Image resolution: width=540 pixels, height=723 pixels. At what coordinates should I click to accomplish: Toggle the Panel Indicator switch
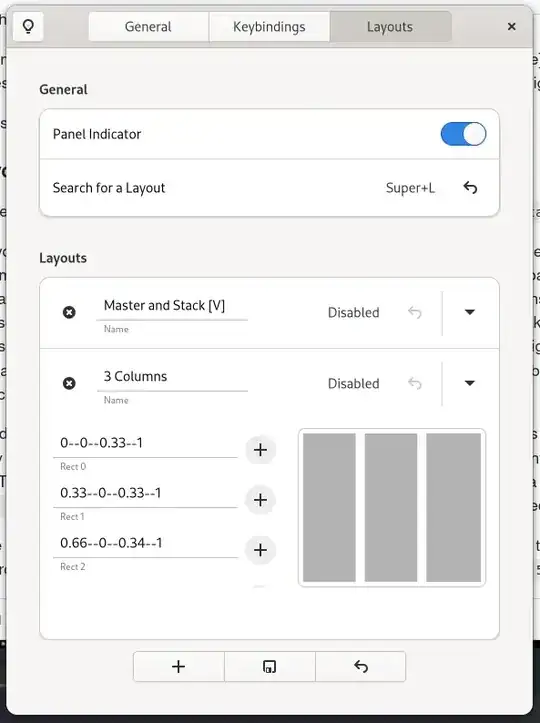coord(463,134)
